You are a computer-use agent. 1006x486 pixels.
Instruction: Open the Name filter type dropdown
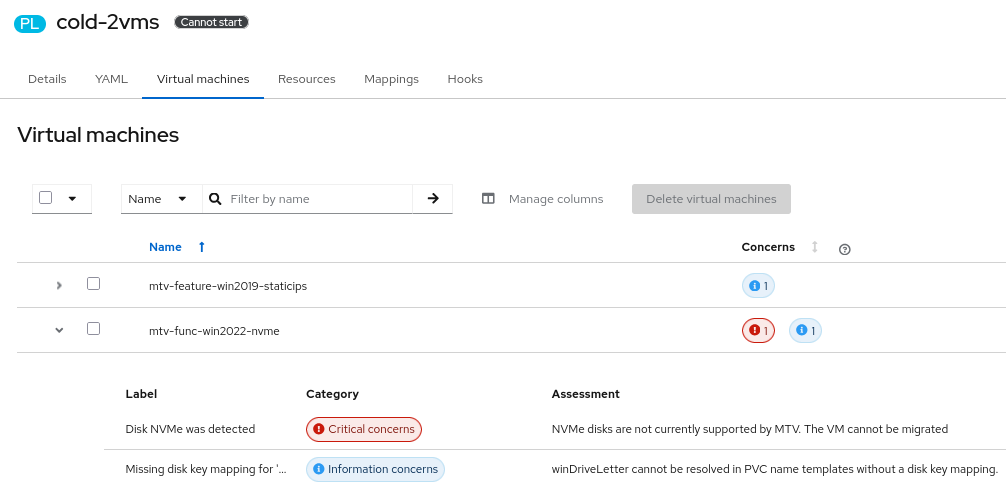coord(160,199)
